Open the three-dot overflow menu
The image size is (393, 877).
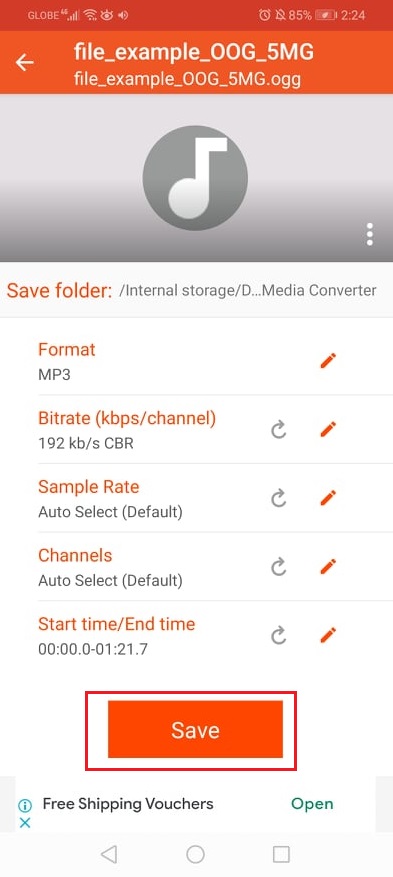[370, 234]
